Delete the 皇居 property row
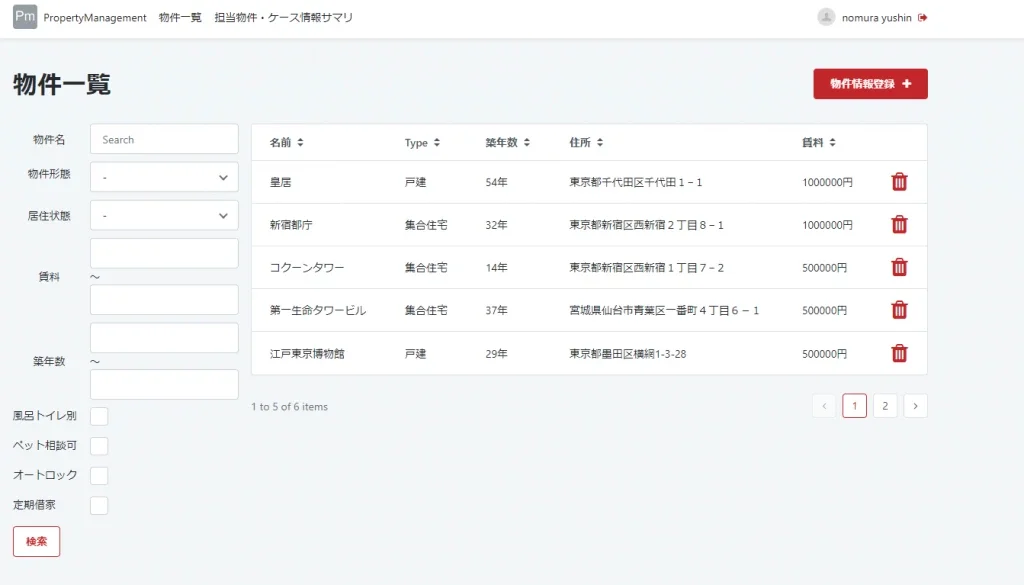Screen dimensions: 1024x585 (899, 182)
